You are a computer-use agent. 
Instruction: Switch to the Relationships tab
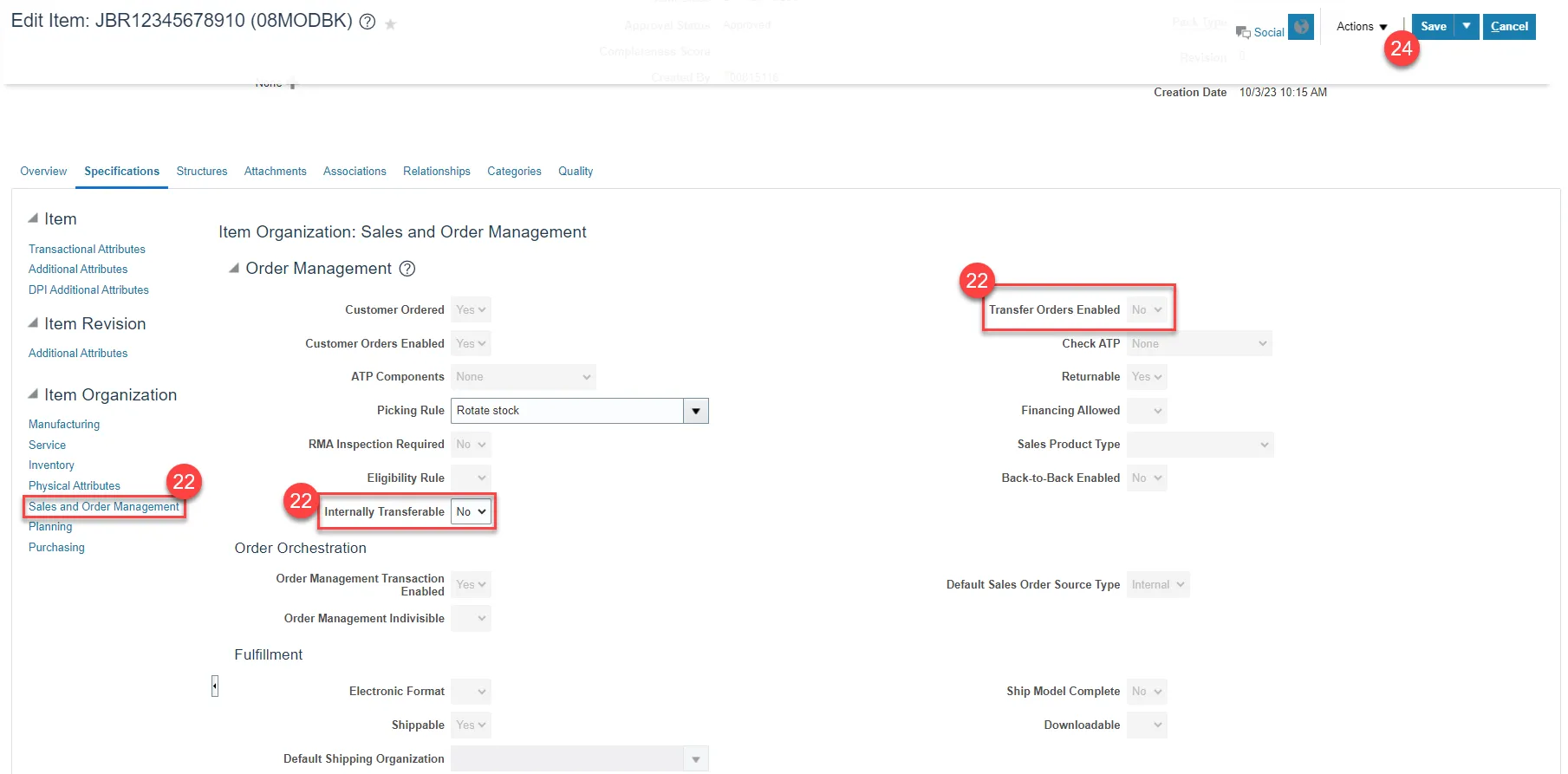[x=436, y=172]
